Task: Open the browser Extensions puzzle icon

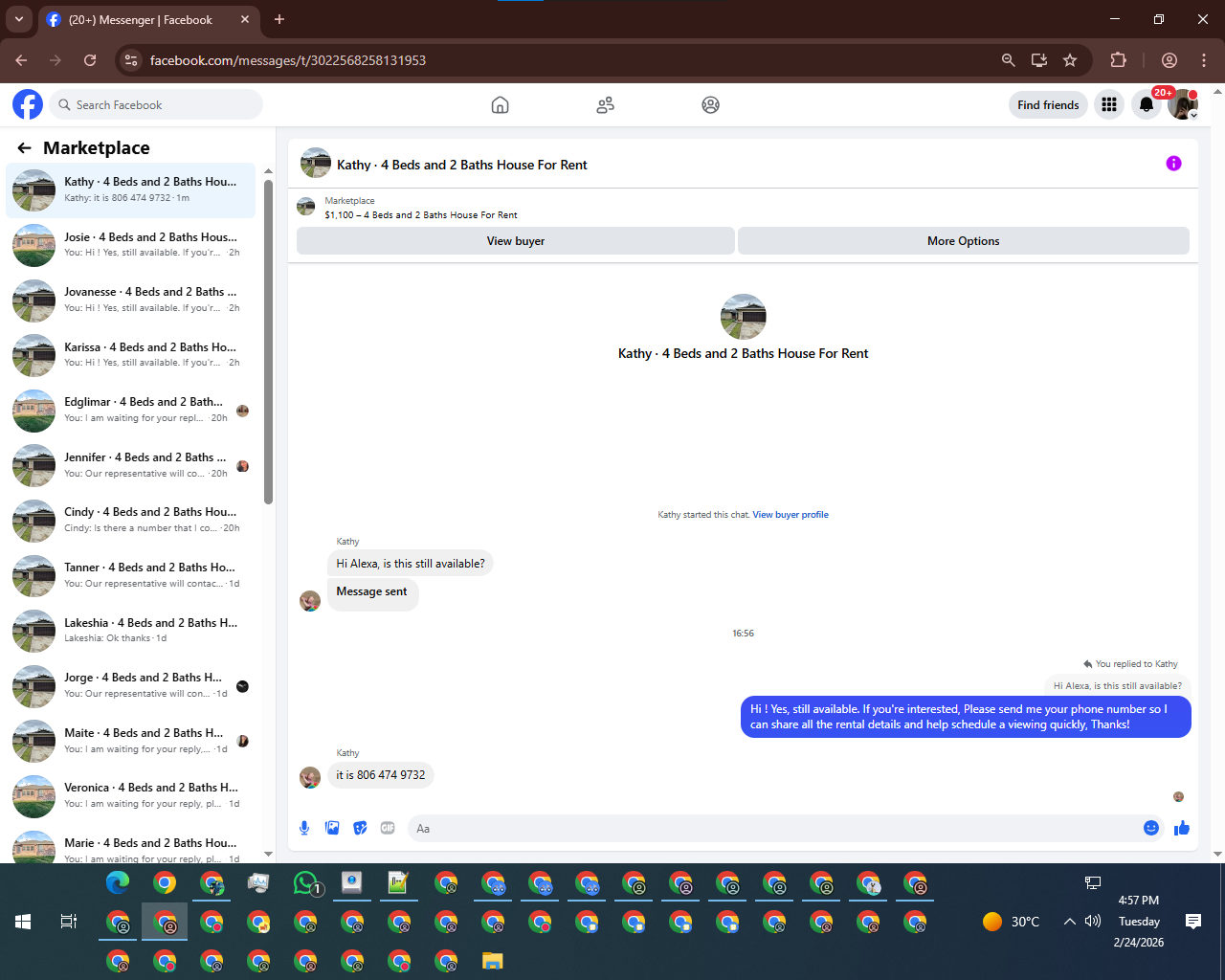Action: pyautogui.click(x=1118, y=60)
